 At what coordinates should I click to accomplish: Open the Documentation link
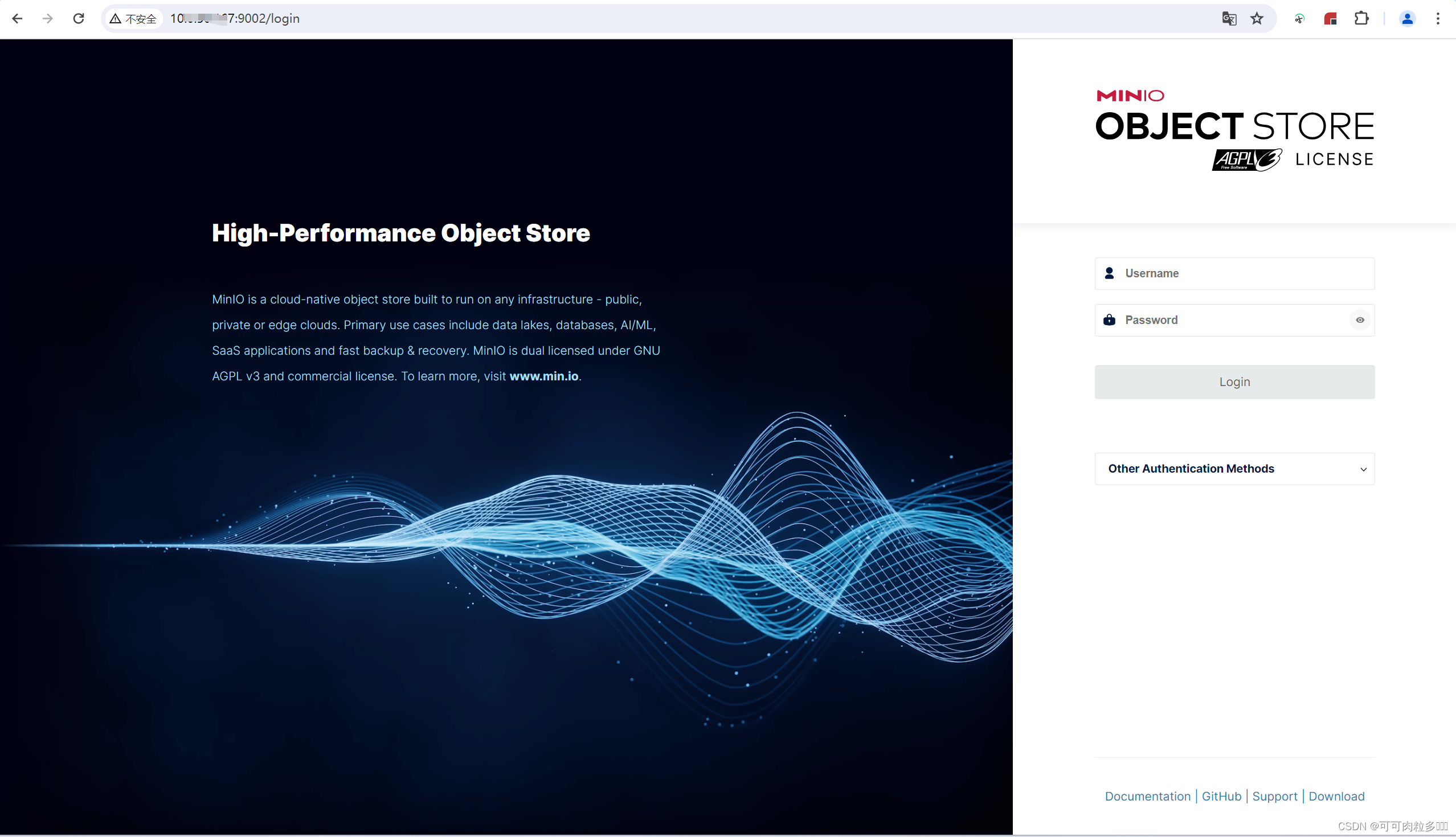pyautogui.click(x=1147, y=796)
